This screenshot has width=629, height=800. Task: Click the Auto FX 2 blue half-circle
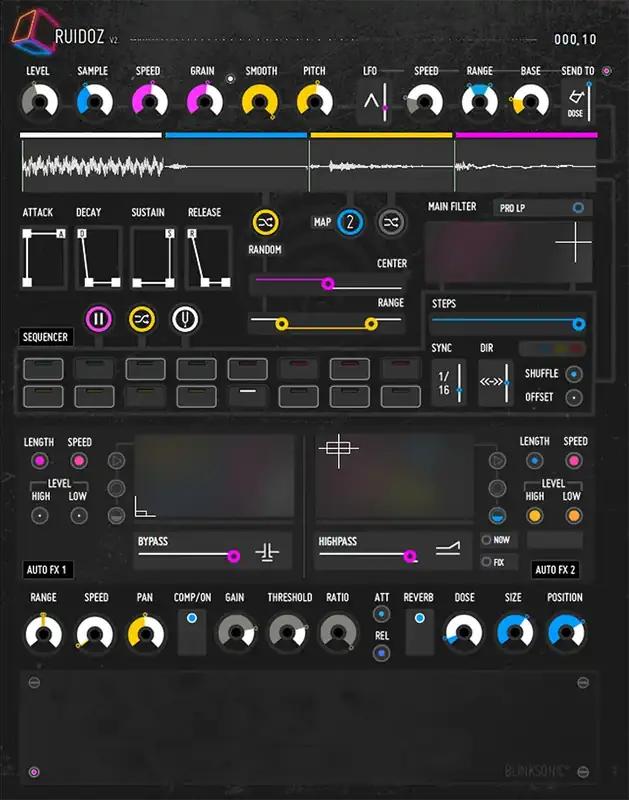(x=497, y=516)
